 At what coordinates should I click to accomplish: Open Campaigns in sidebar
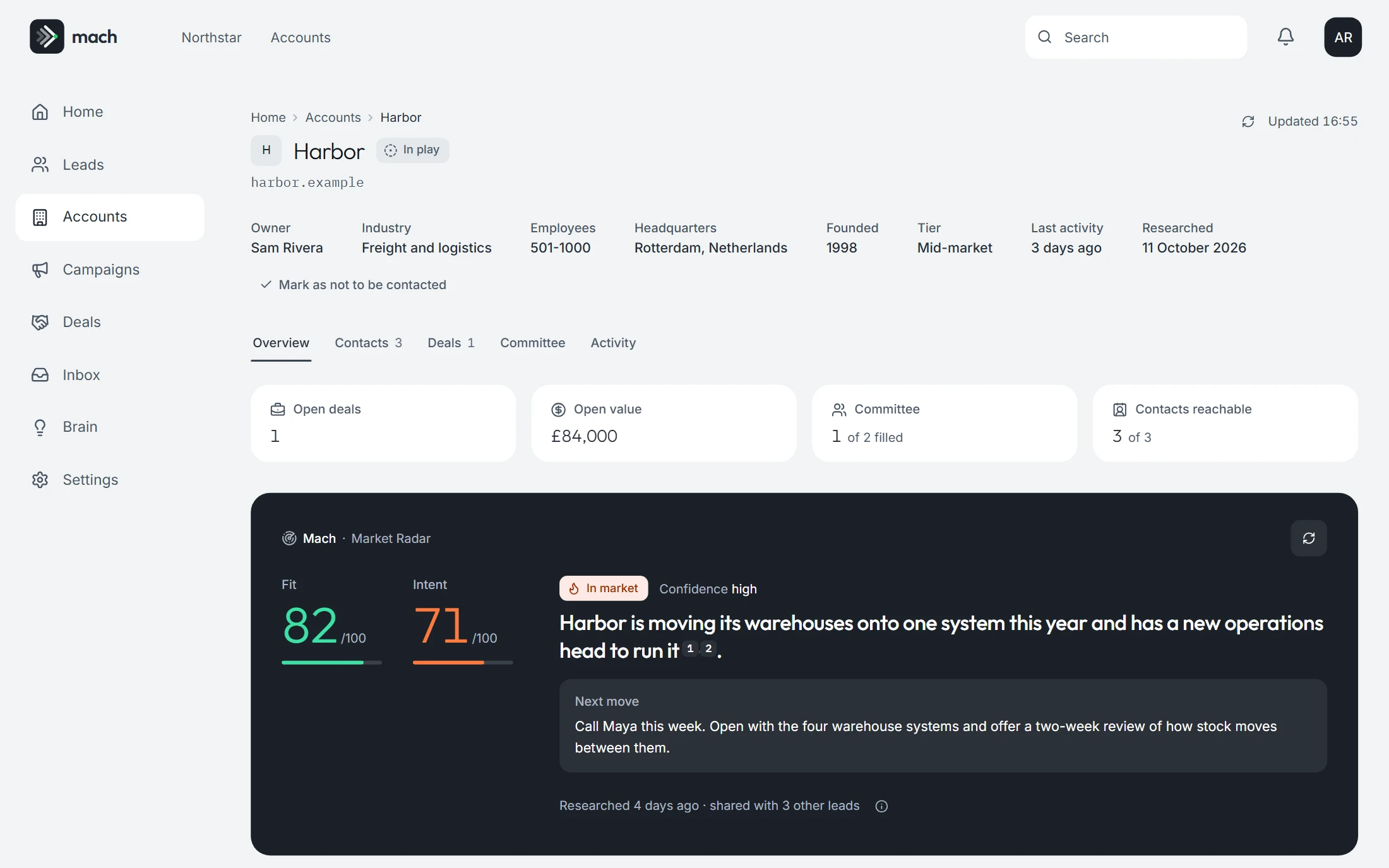click(110, 270)
